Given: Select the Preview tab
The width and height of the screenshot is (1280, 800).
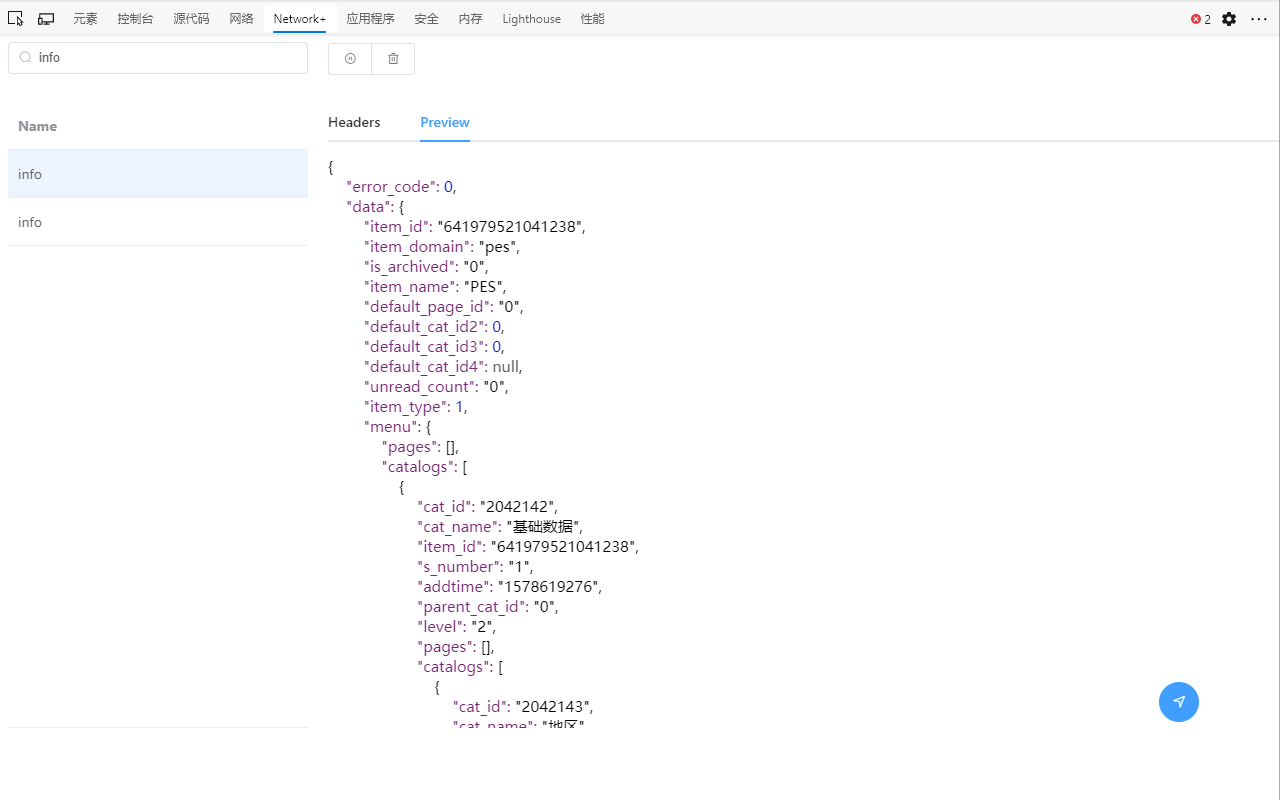Looking at the screenshot, I should pos(445,122).
